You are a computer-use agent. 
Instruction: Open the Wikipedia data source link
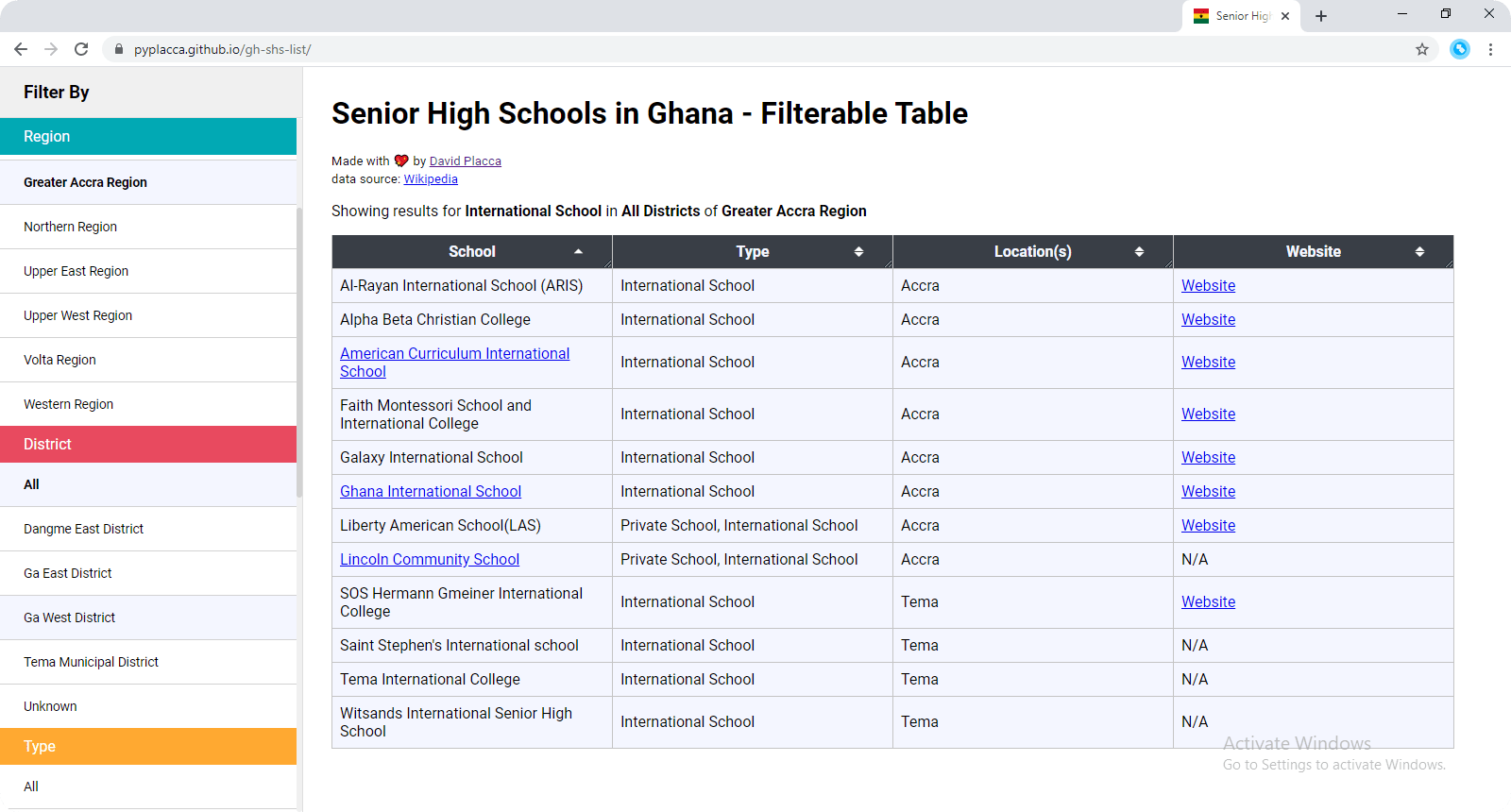(431, 178)
